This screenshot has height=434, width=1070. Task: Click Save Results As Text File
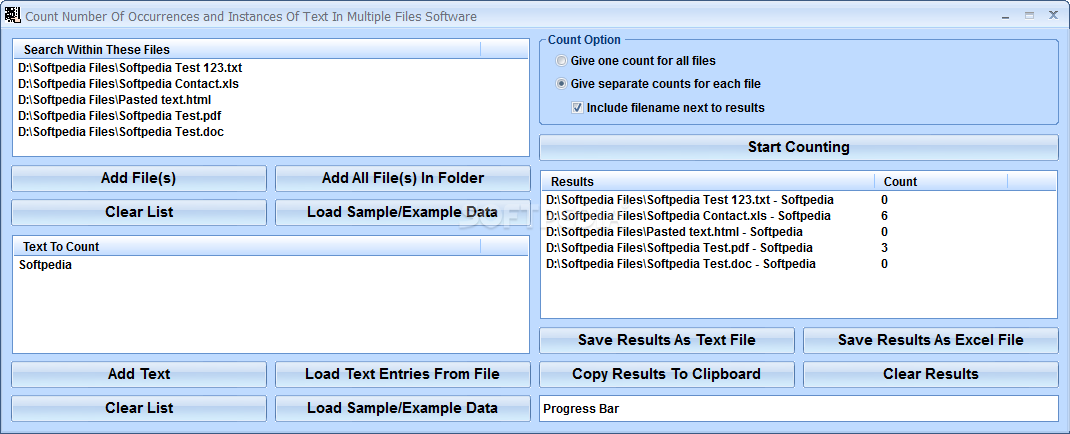667,341
